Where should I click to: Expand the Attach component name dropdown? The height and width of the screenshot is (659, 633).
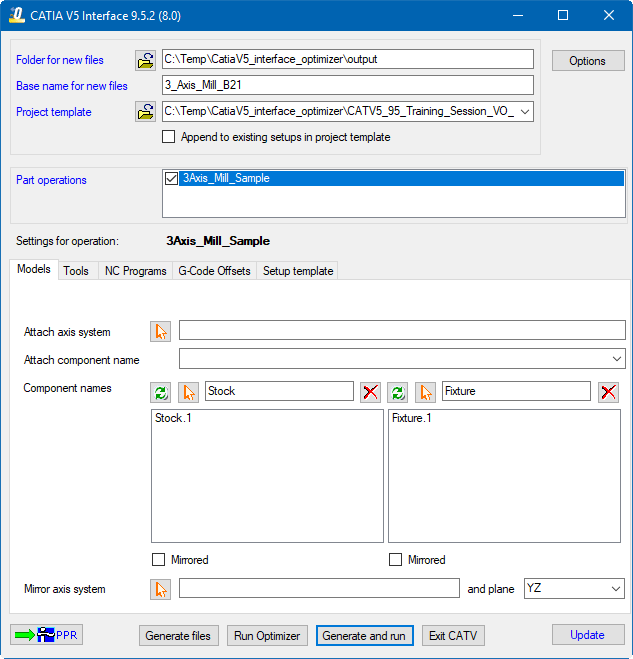(x=617, y=359)
